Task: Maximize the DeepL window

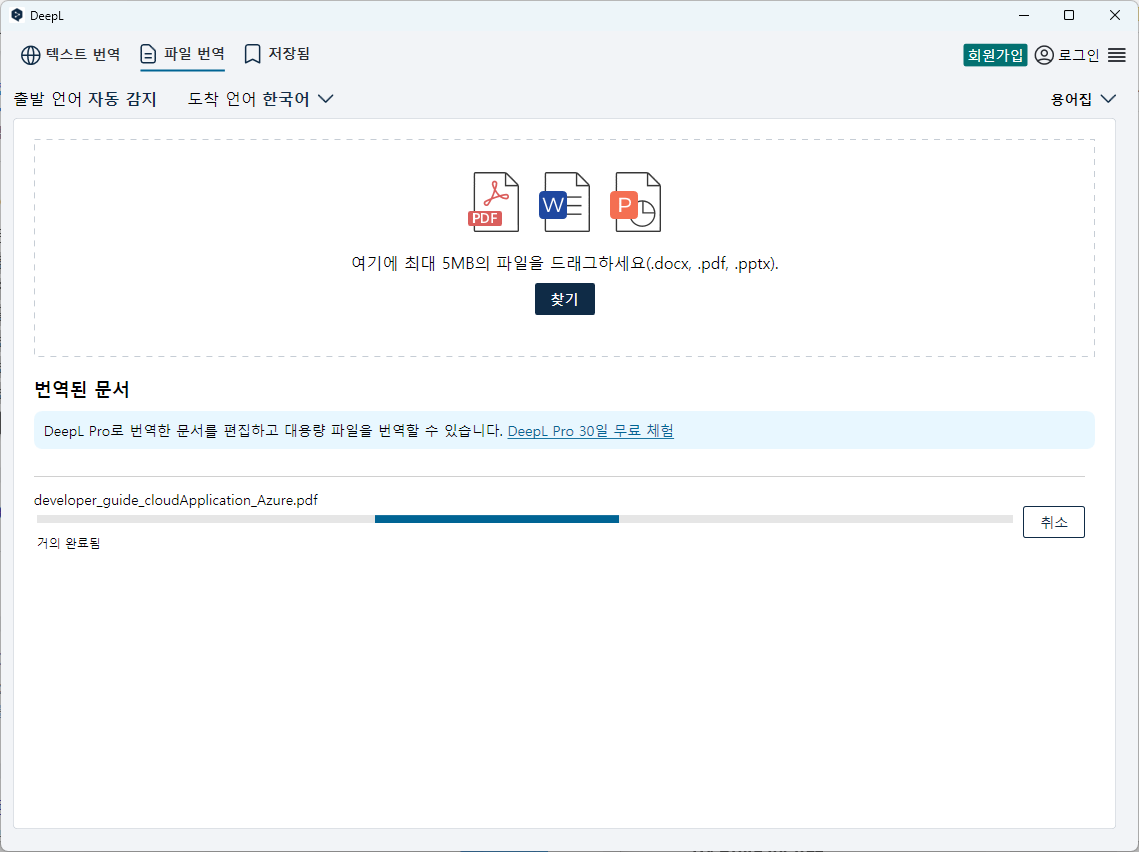Action: 1069,15
